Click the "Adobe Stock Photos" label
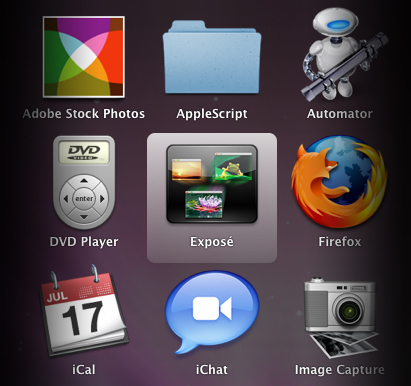411x386 pixels. 84,114
